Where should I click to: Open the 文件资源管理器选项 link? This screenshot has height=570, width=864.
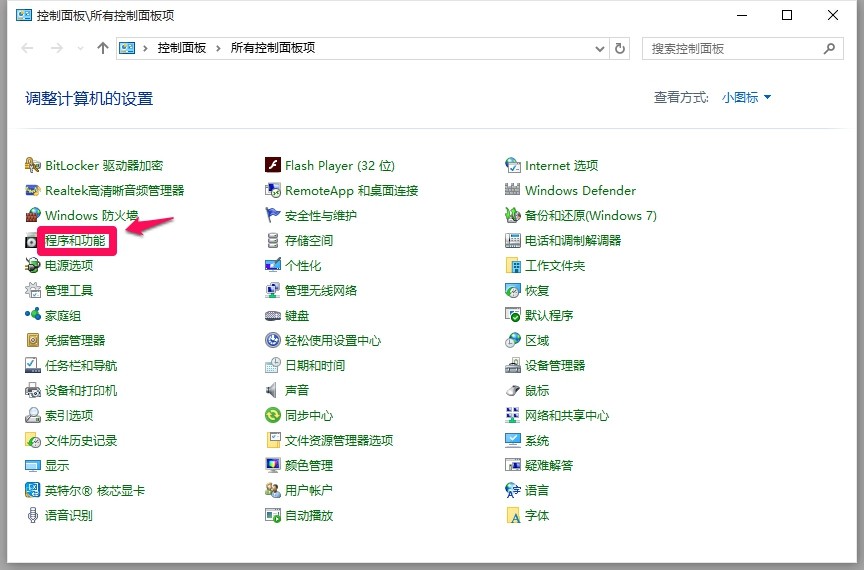click(x=339, y=440)
